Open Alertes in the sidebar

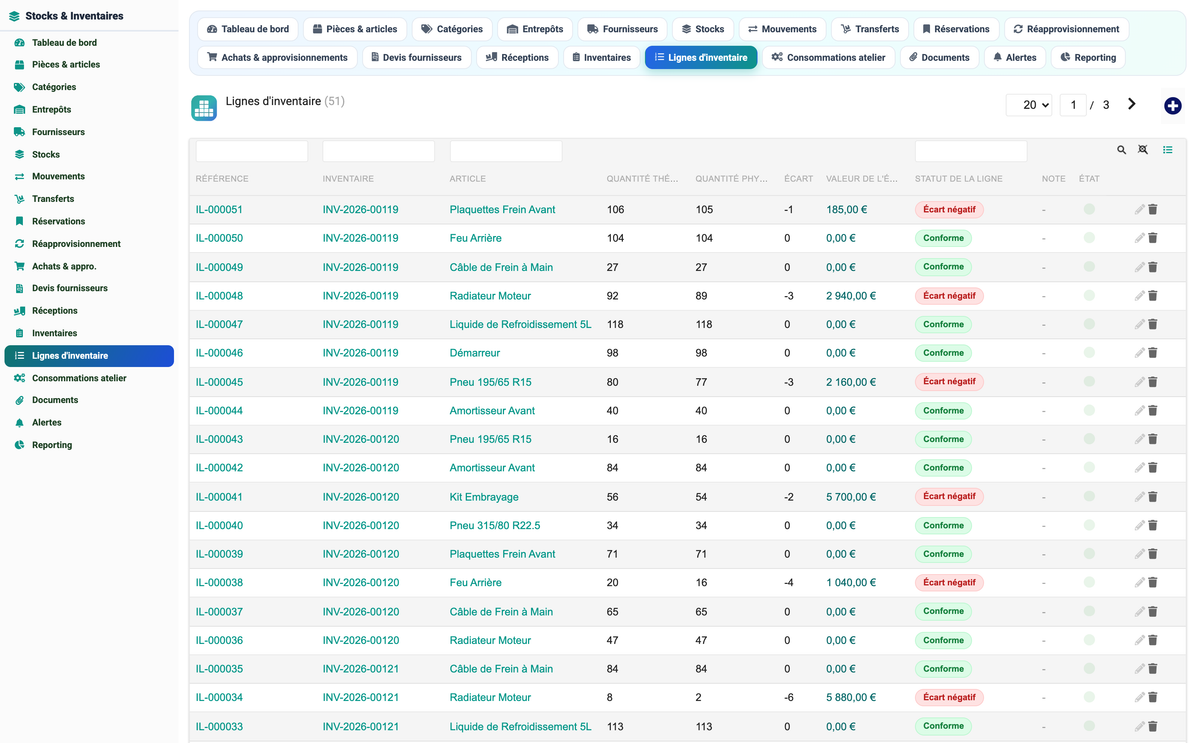[46, 423]
